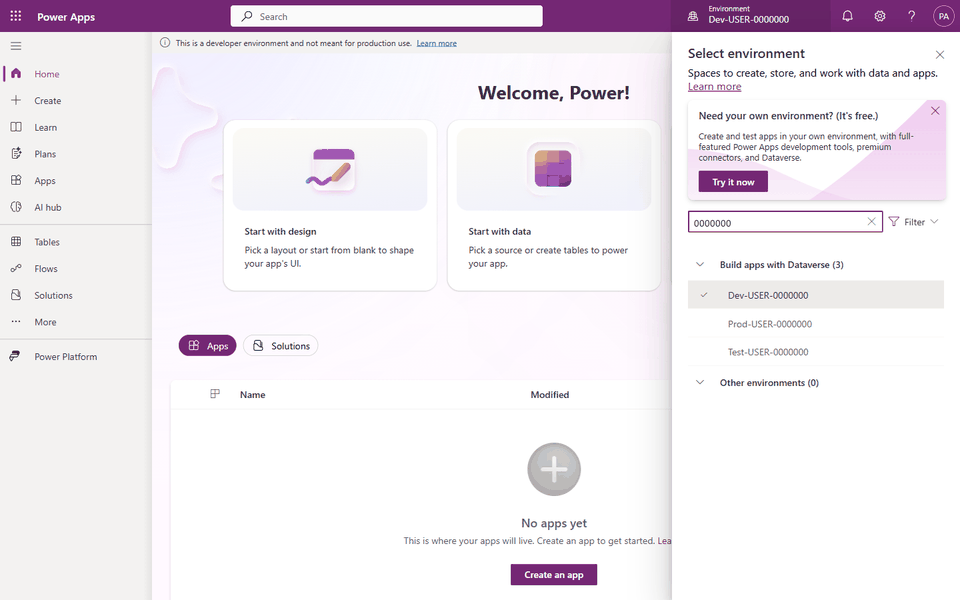Sort by the Modified column header
This screenshot has width=960, height=600.
[x=550, y=395]
